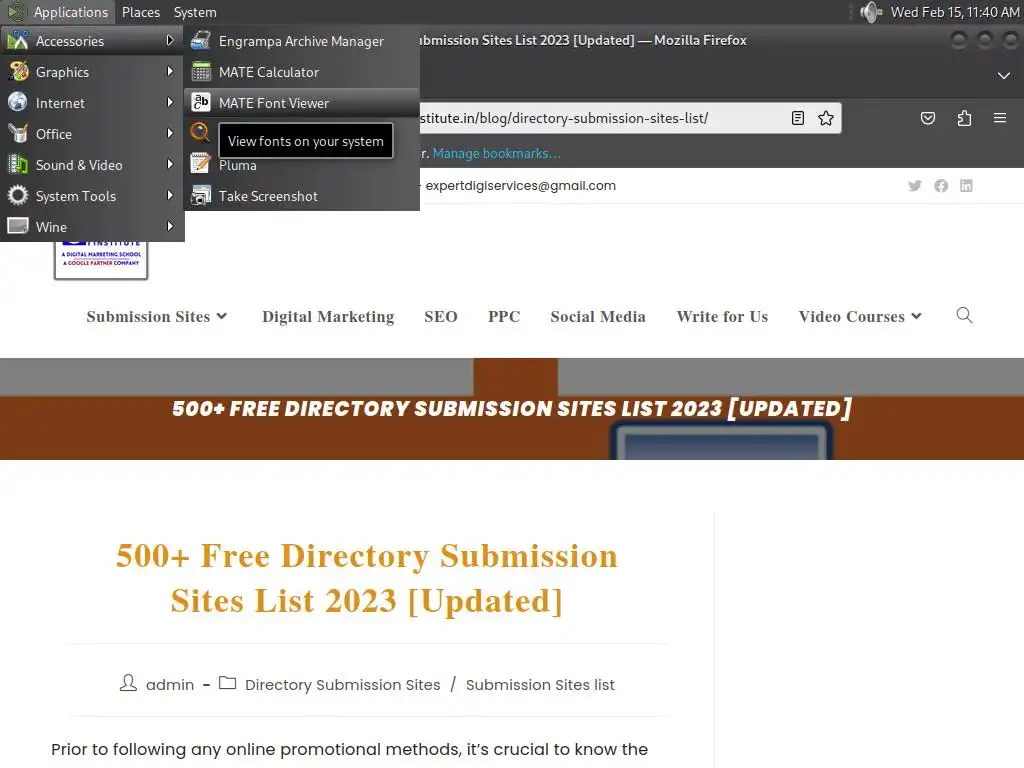This screenshot has height=768, width=1024.
Task: Open the website search magnifier
Action: [964, 315]
